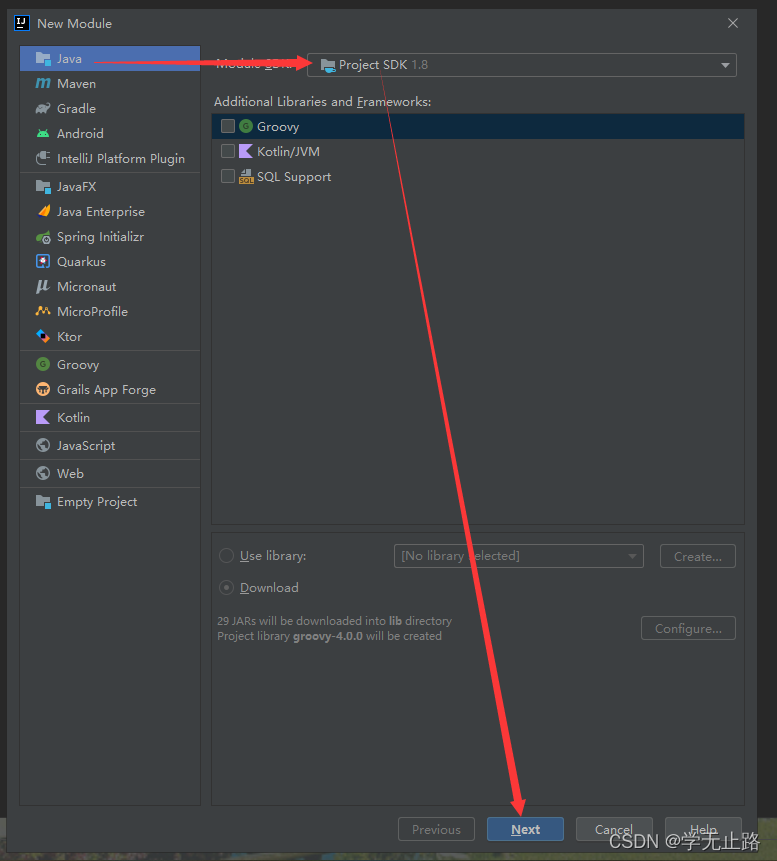Expand the No library selected combo box
The height and width of the screenshot is (861, 777).
point(518,556)
